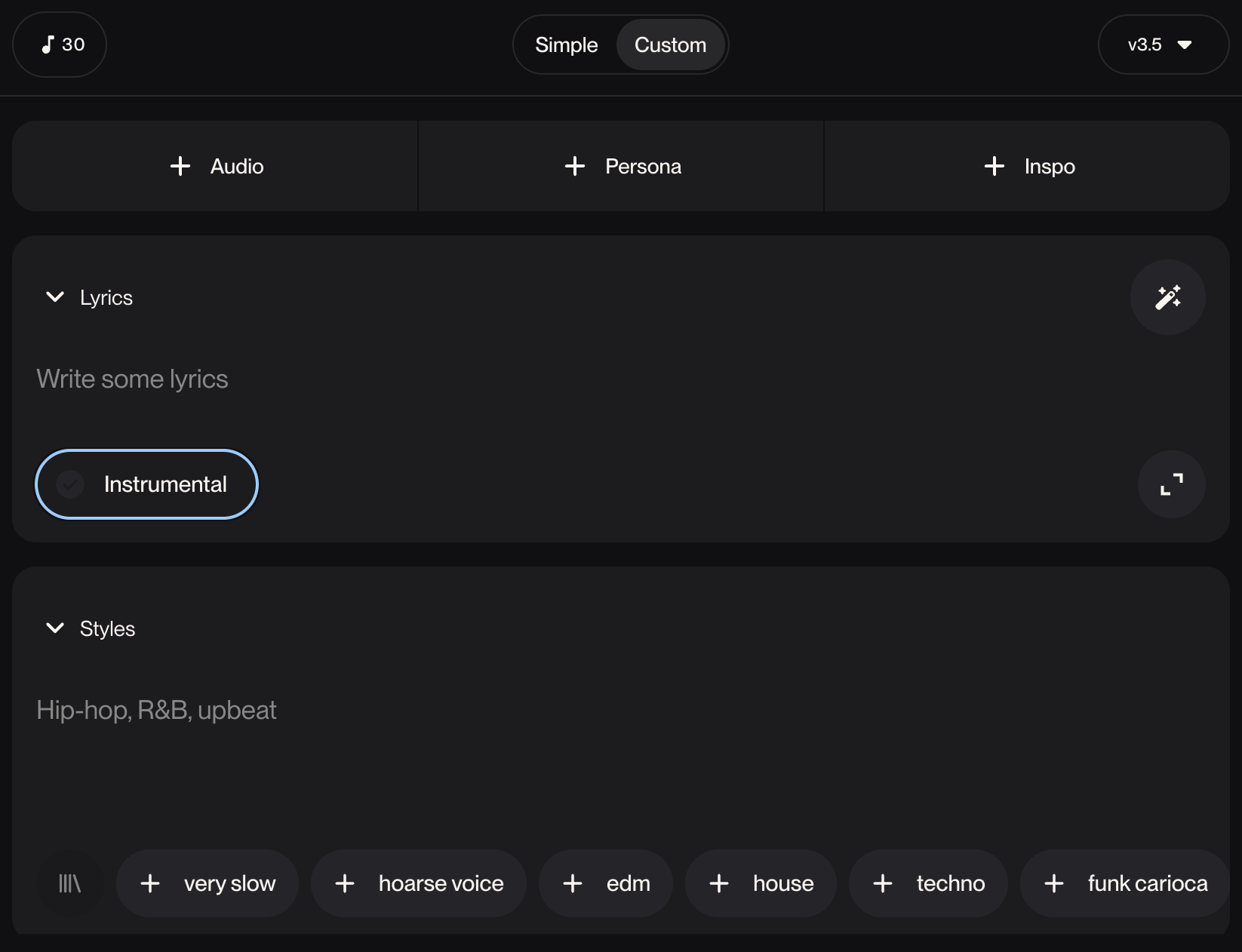Open the v3.5 model version dropdown

point(1163,45)
